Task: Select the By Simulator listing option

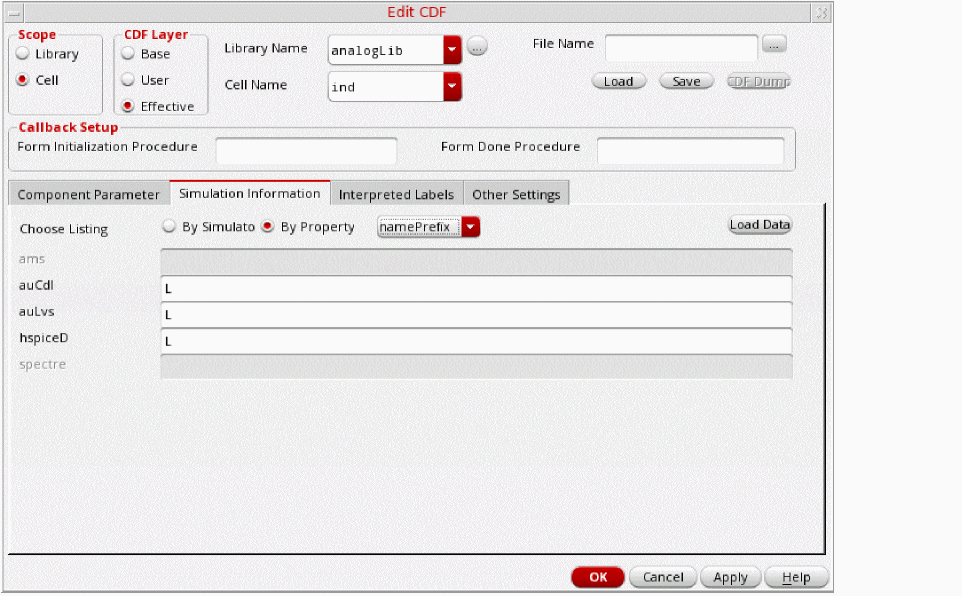Action: (x=169, y=226)
